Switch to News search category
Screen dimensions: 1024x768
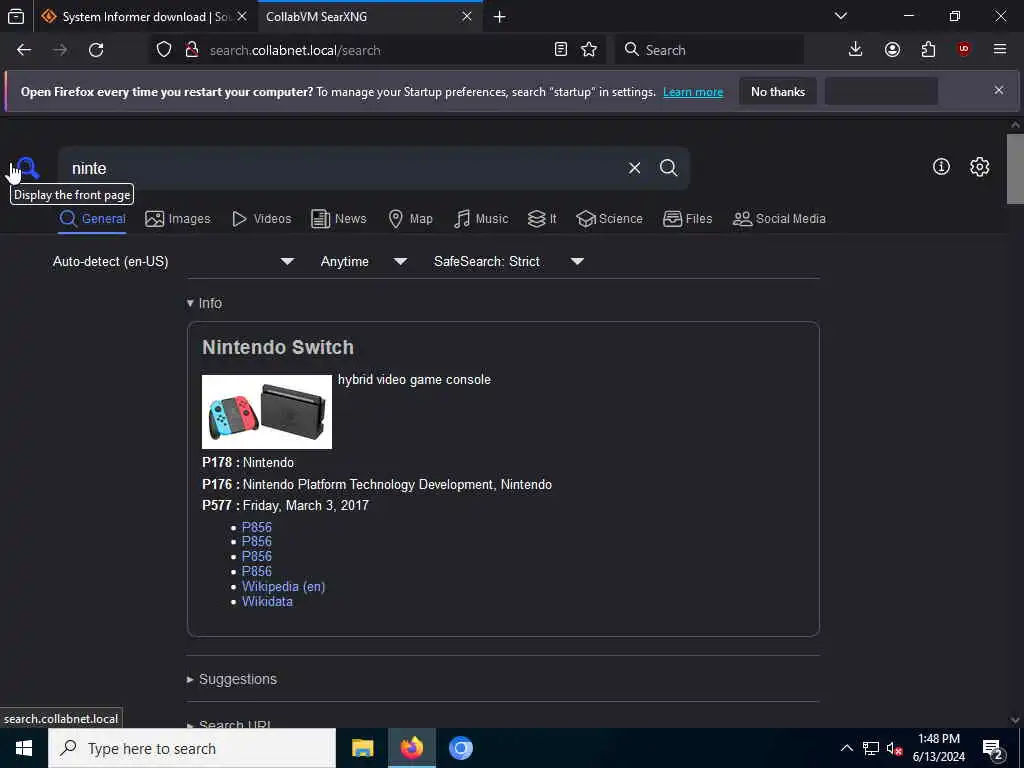[338, 219]
